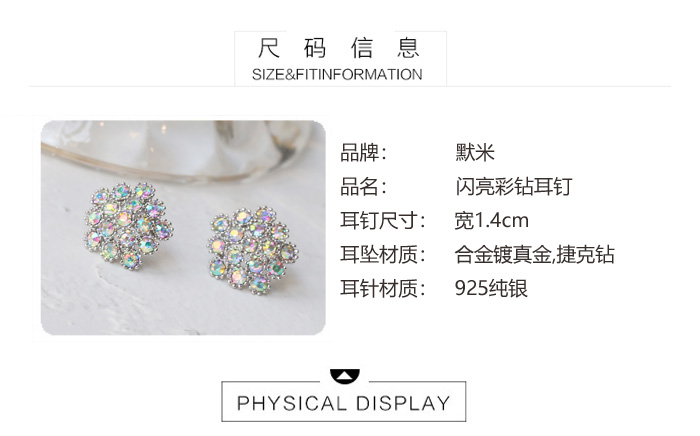
Task: Click the 925纯银 value text
Action: click(x=491, y=288)
